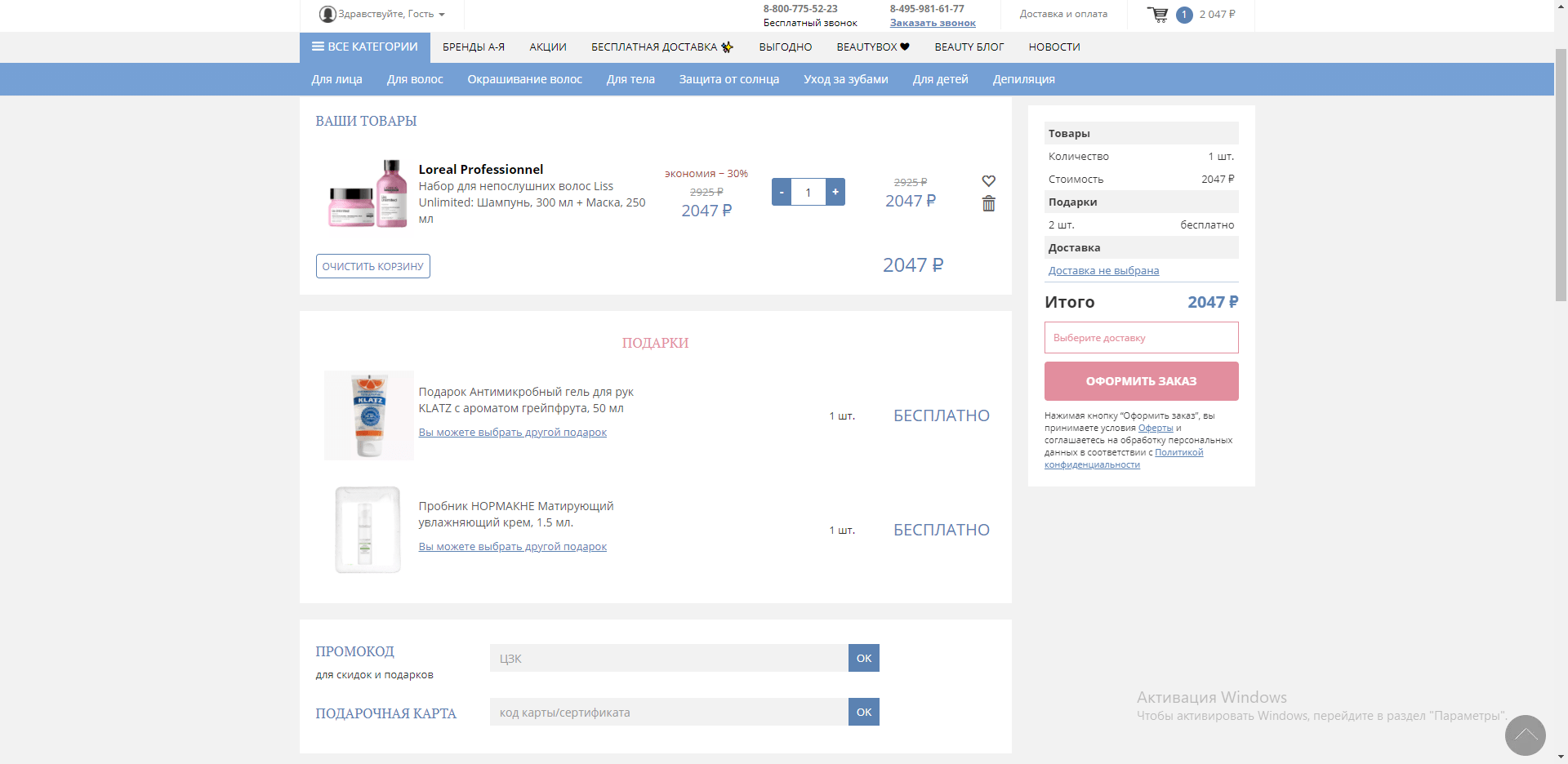Open 'БЕСПЛАТНАЯ ДОСТАВКА' menu item
Image resolution: width=1568 pixels, height=764 pixels.
click(662, 47)
